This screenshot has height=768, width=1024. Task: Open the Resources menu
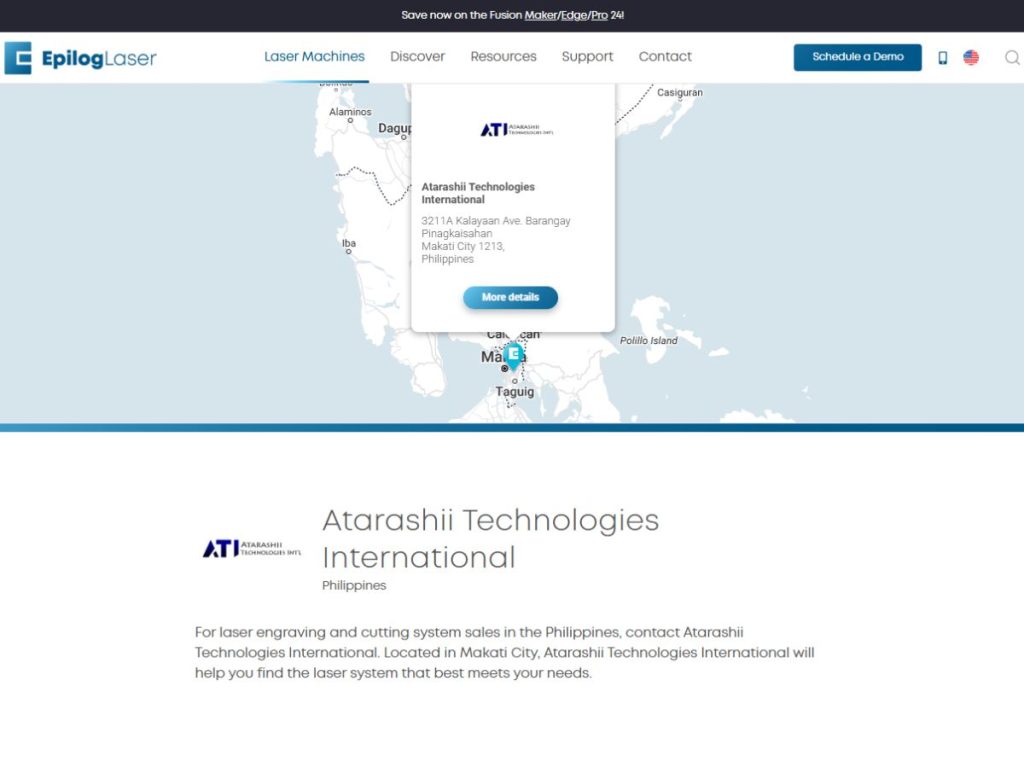(504, 57)
